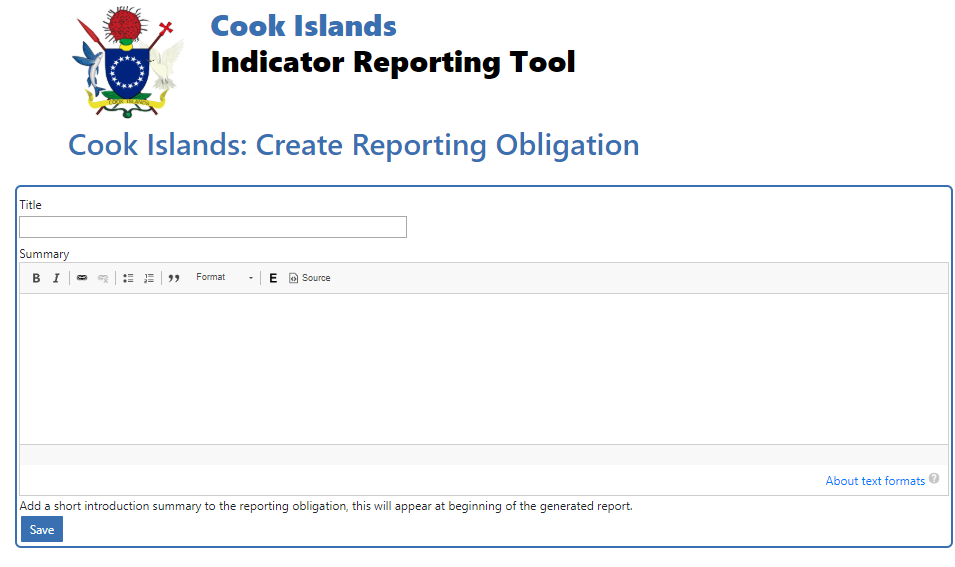
Task: Insert a link in Summary editor
Action: (82, 278)
